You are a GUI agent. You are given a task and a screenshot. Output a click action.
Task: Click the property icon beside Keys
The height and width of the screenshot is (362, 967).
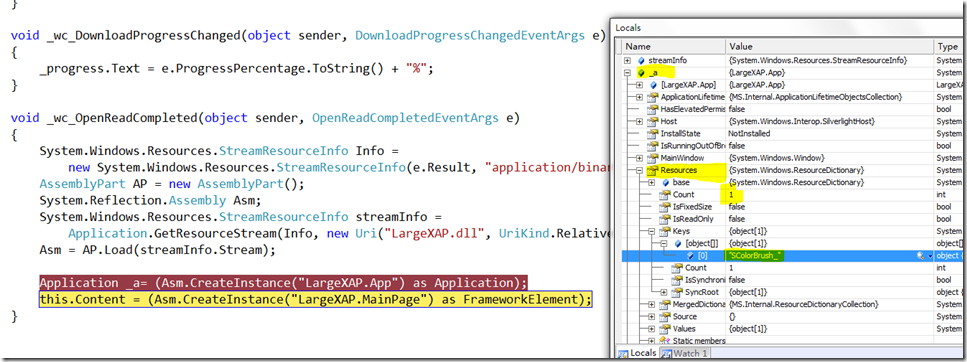coord(665,231)
